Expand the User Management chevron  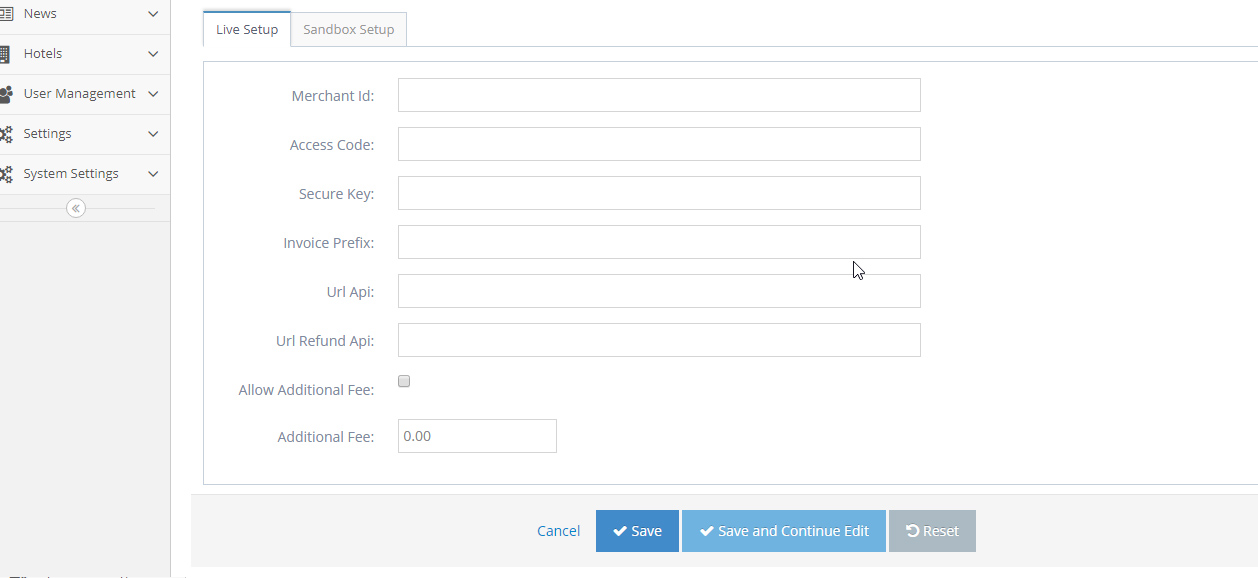(152, 93)
